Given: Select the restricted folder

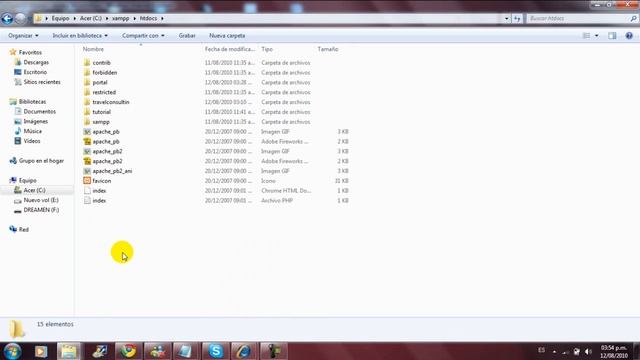Looking at the screenshot, I should pyautogui.click(x=104, y=92).
